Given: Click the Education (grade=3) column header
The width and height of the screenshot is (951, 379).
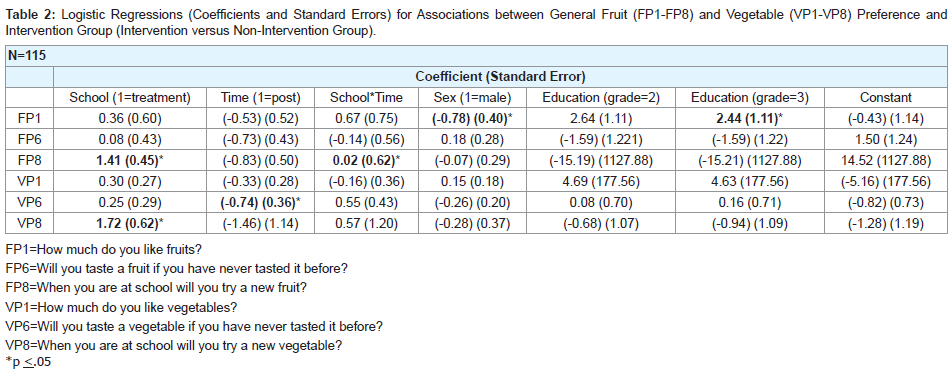Looking at the screenshot, I should coord(750,97).
